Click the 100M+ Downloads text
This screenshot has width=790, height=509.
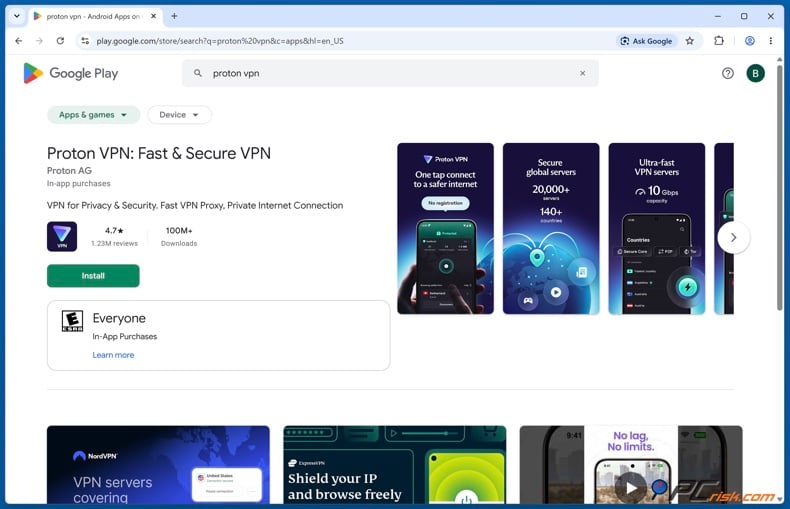pyautogui.click(x=179, y=236)
